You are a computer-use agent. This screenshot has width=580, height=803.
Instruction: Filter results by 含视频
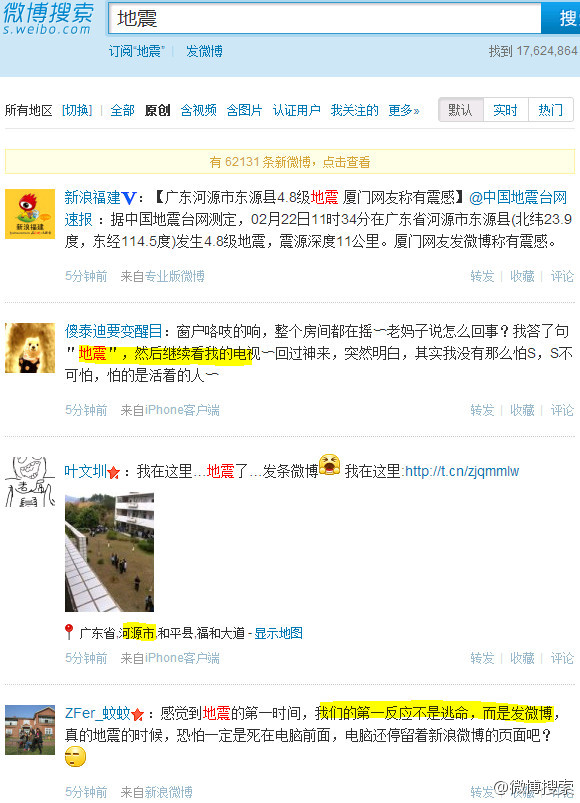199,110
